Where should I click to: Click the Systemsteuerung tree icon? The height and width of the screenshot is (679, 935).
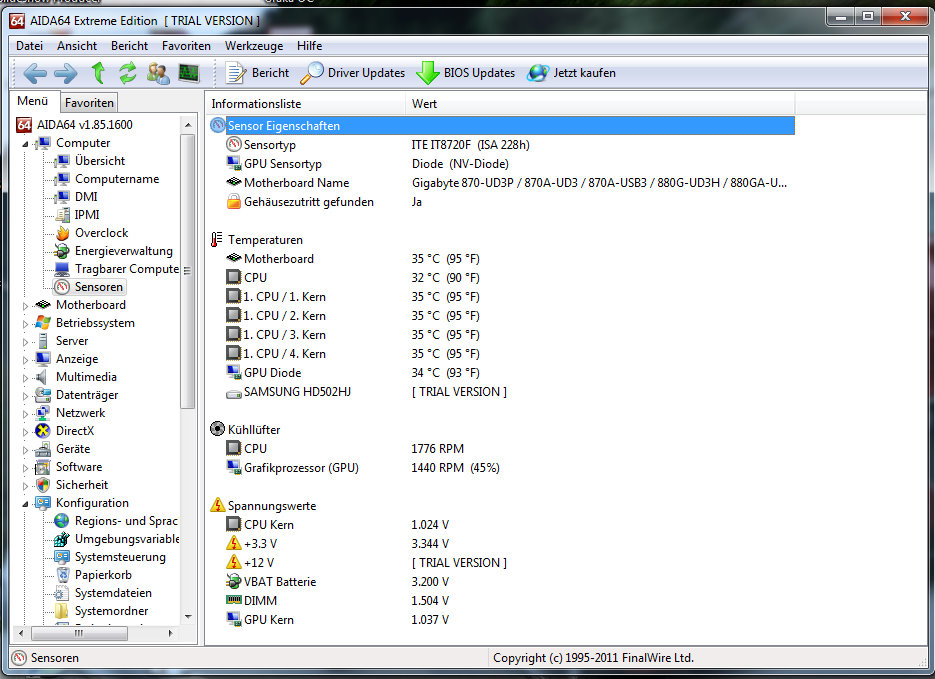point(61,557)
